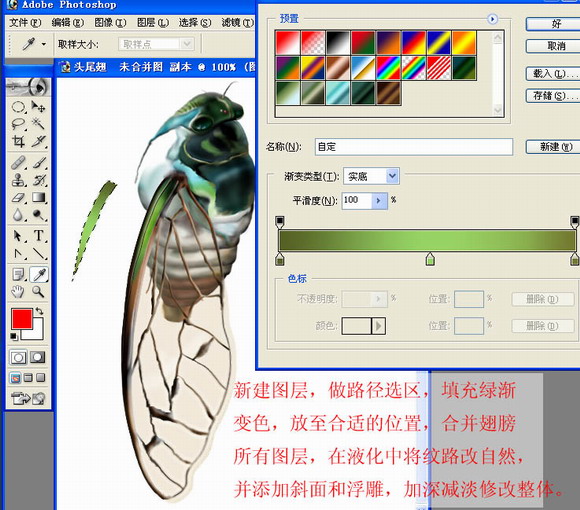Select the left dark-green color stop
Viewport: 580px width, 510px height.
click(280, 259)
